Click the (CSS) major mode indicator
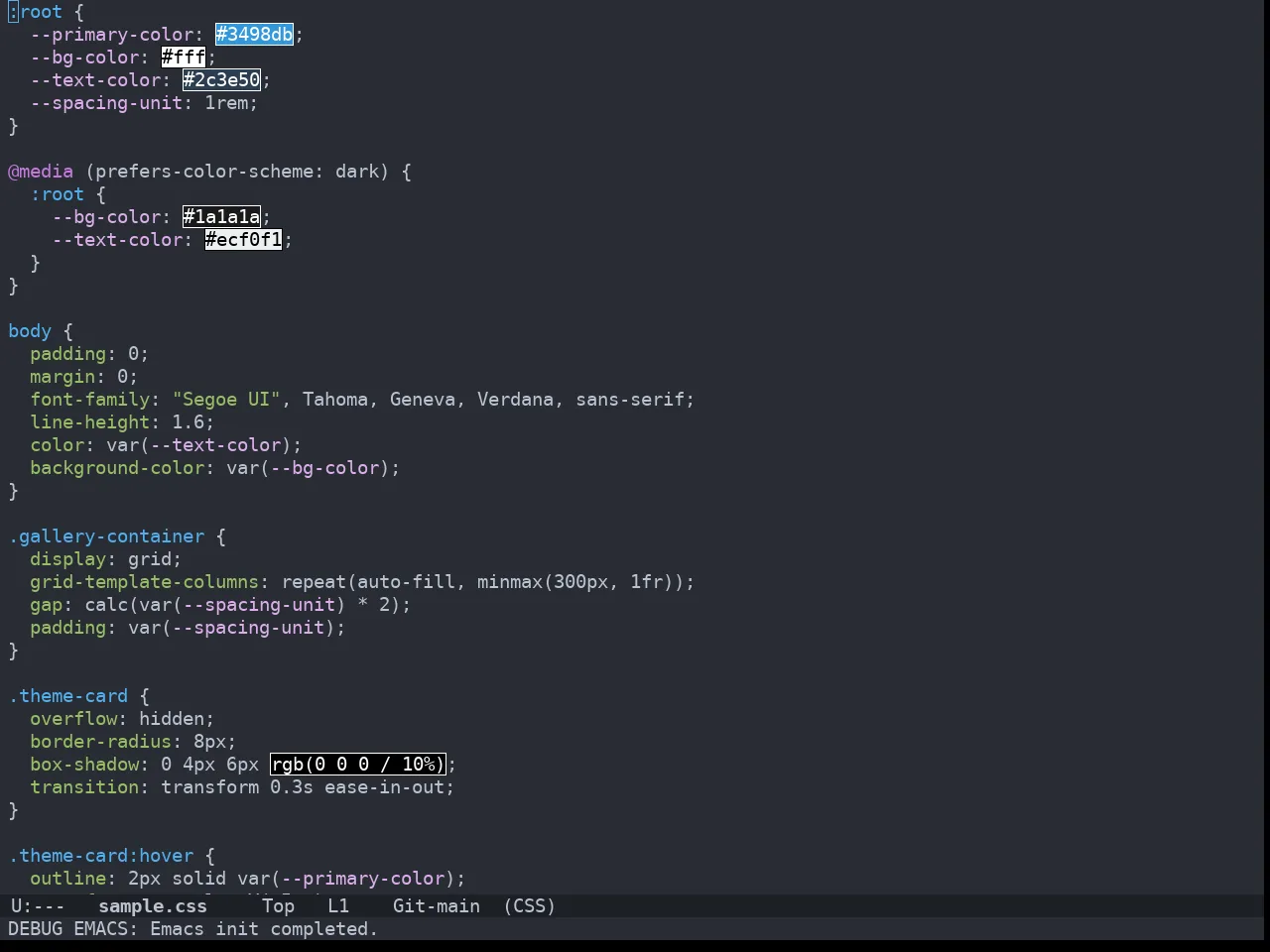This screenshot has width=1270, height=952. 529,906
